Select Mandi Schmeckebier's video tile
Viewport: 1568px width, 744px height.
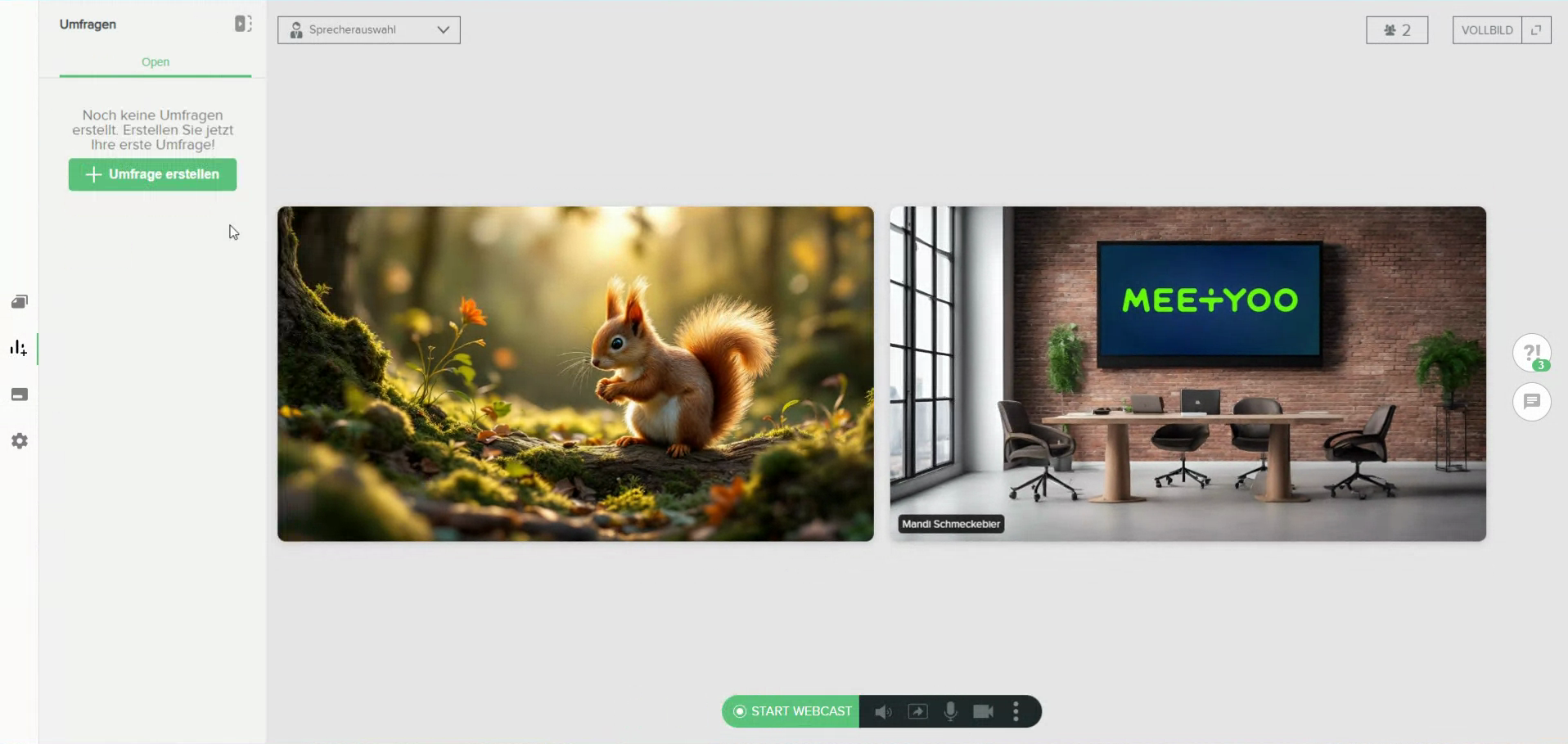click(x=1187, y=374)
